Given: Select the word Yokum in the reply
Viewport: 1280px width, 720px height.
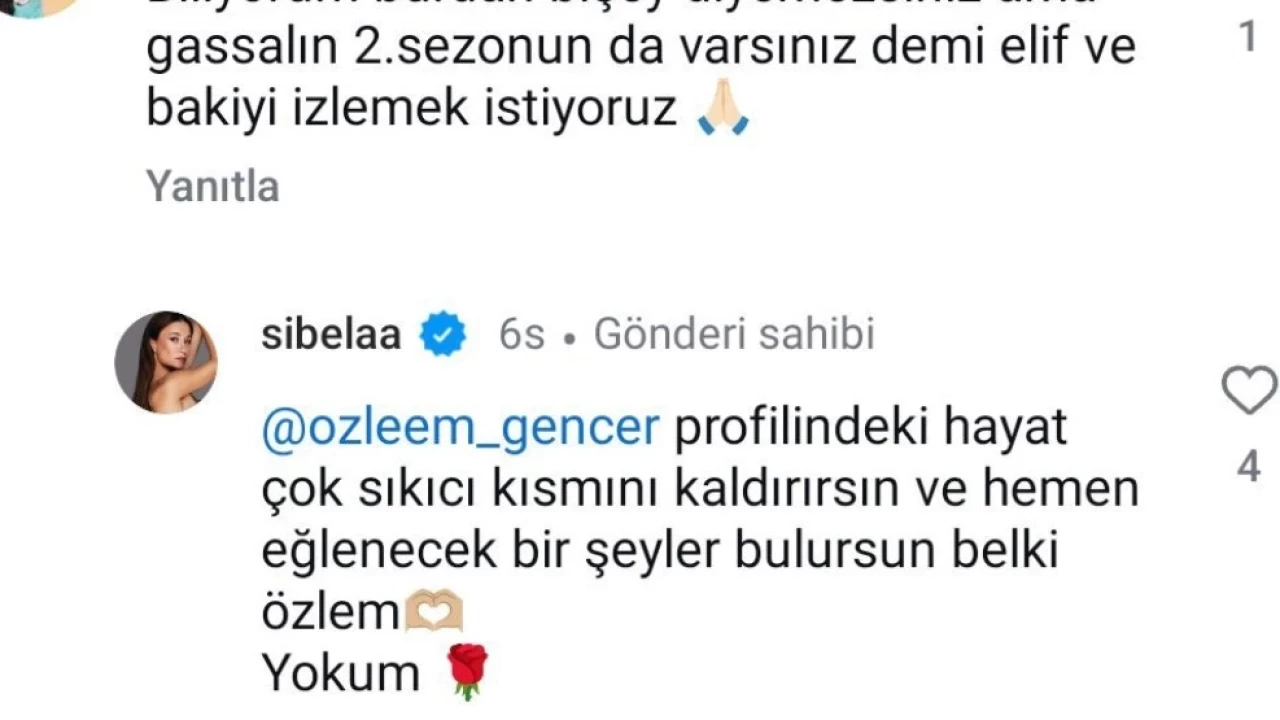Looking at the screenshot, I should coord(341,673).
